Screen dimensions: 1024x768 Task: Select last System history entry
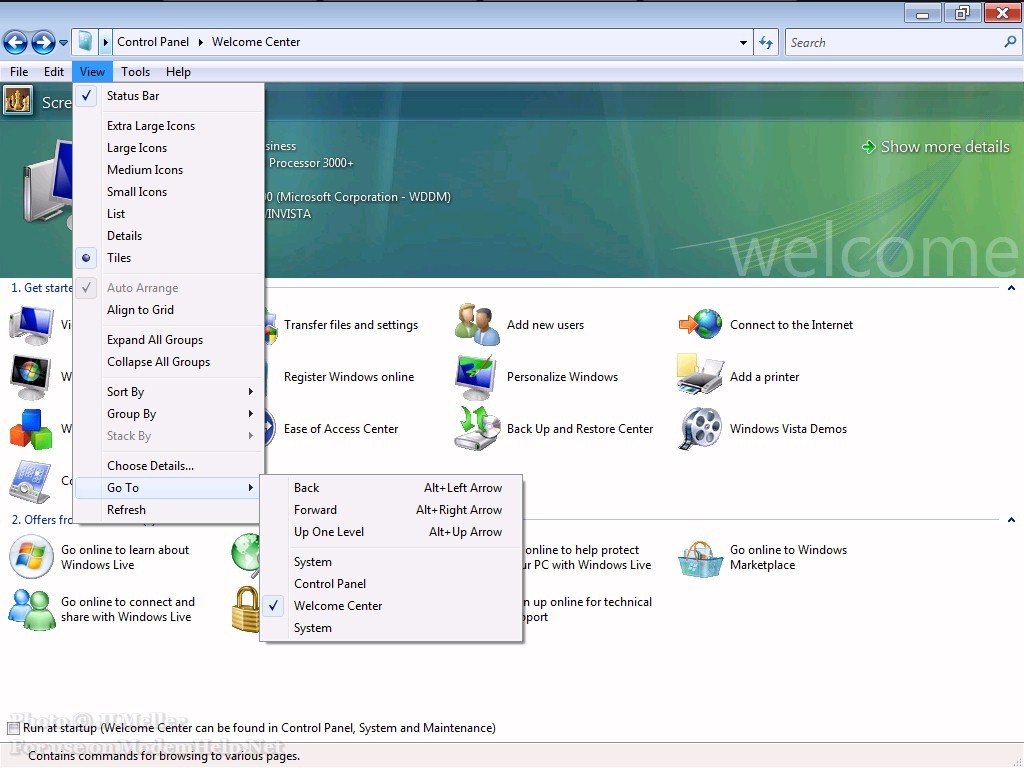tap(392, 628)
